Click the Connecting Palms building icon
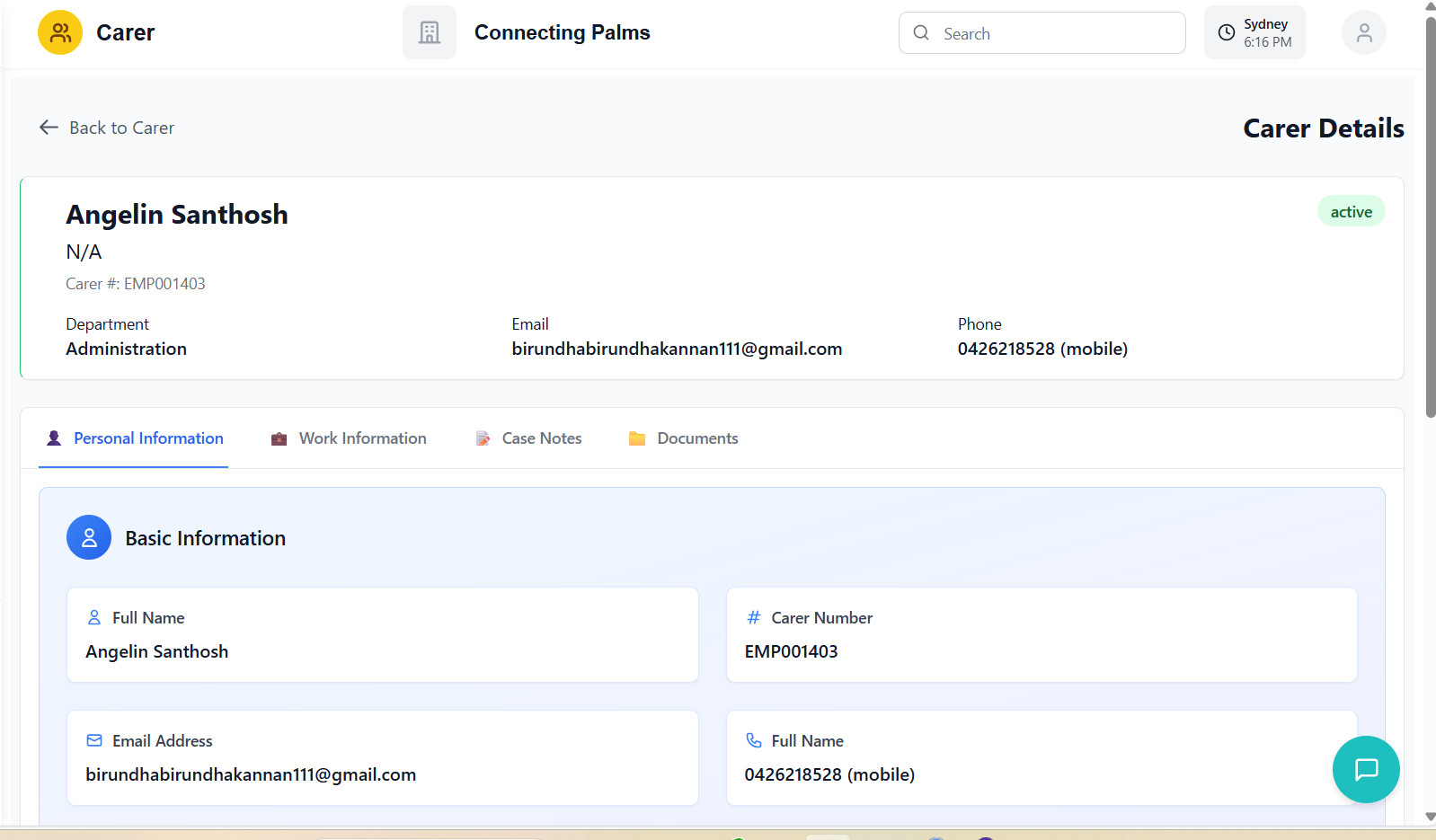Viewport: 1436px width, 840px height. [430, 33]
